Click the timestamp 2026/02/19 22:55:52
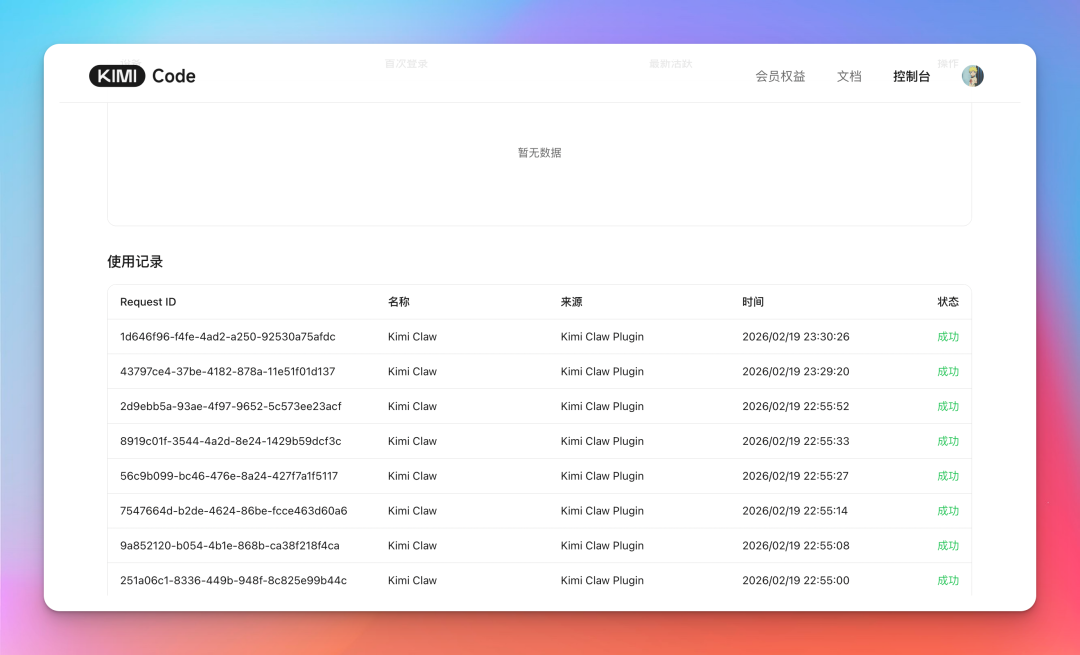Viewport: 1080px width, 655px height. (x=795, y=407)
